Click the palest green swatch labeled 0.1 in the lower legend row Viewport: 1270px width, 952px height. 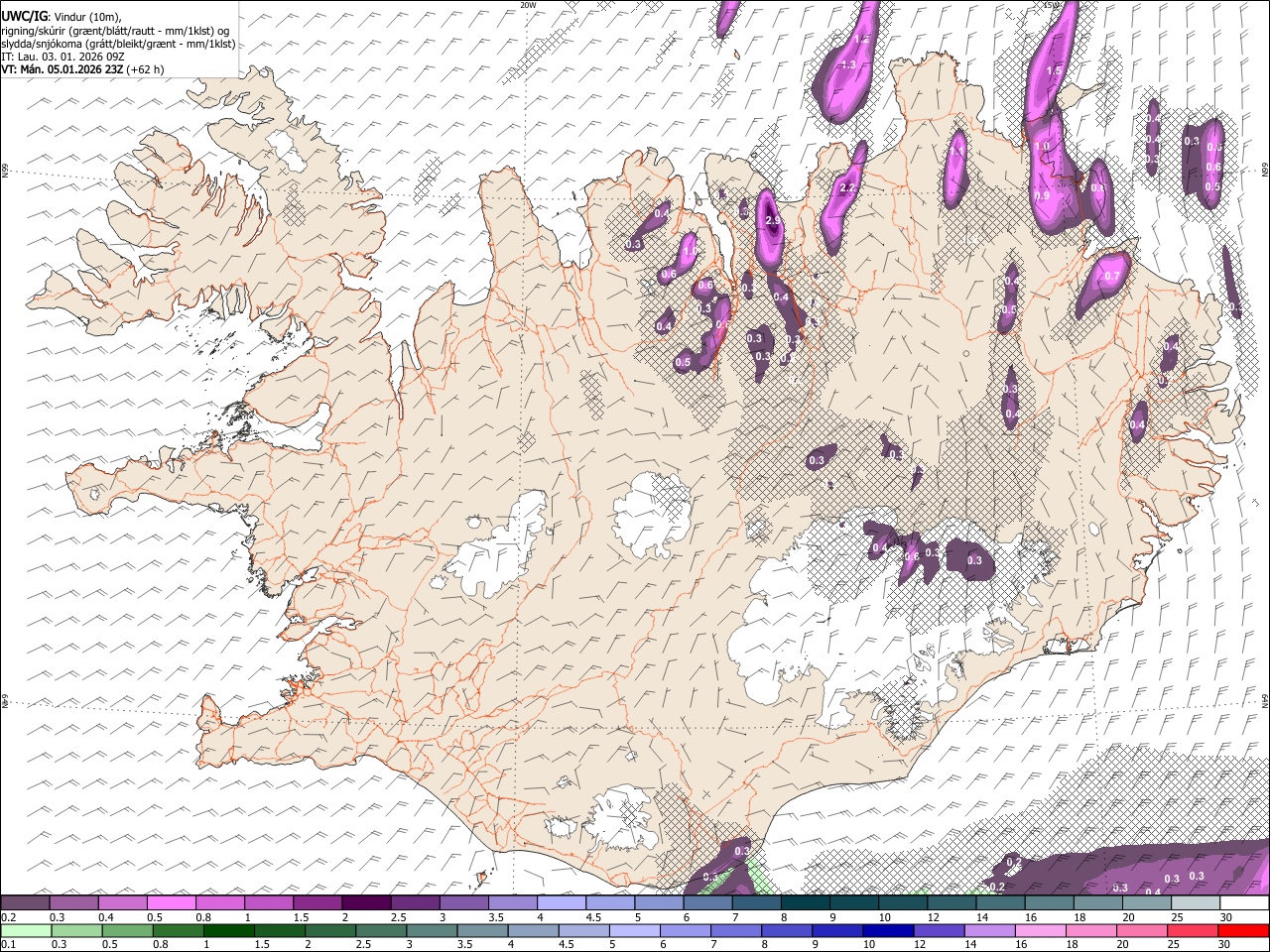(26, 930)
